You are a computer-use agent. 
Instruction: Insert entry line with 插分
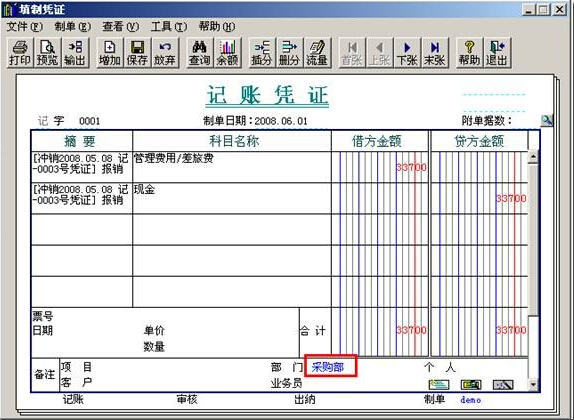[x=261, y=53]
